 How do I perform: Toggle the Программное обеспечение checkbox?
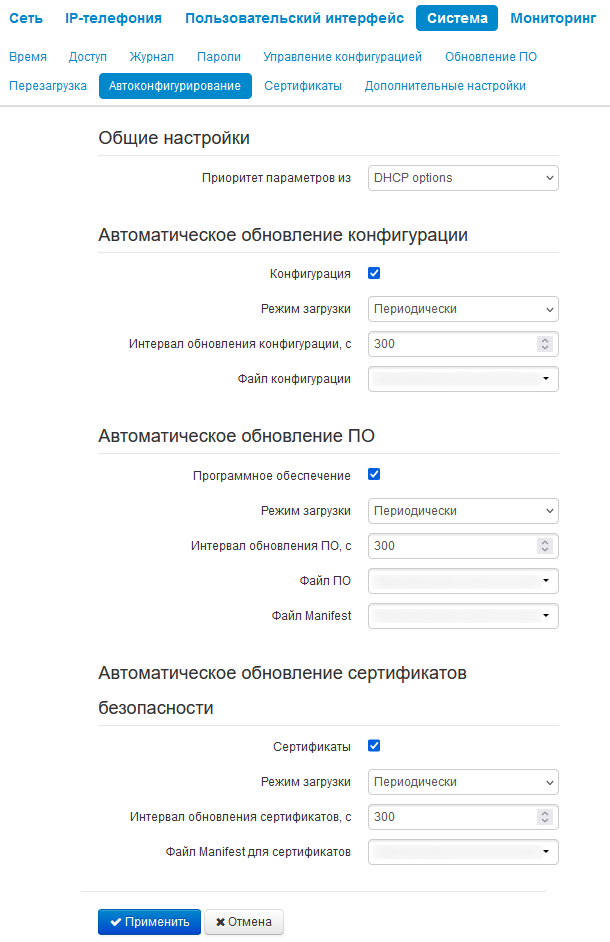pos(374,475)
